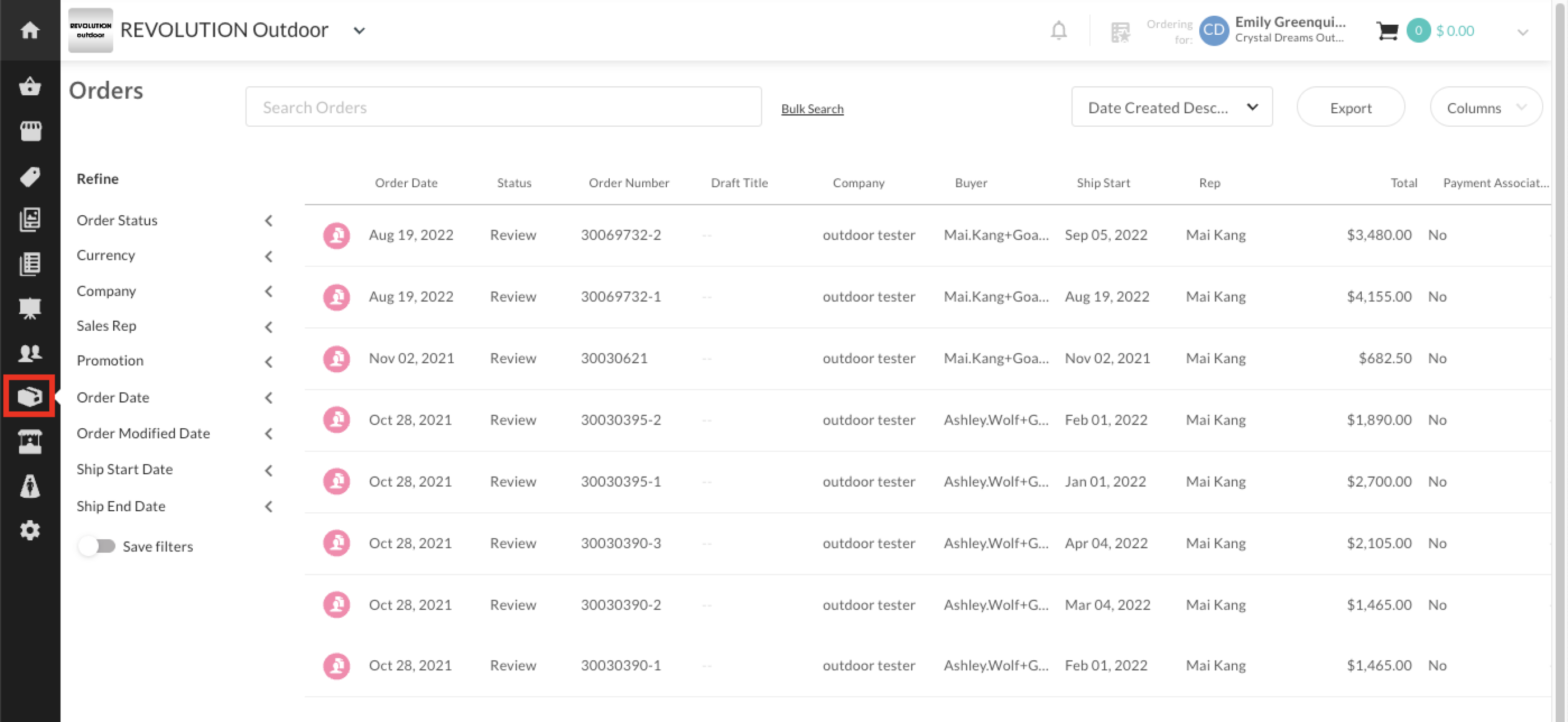Click the notification bell icon
The image size is (1568, 722).
pos(1059,30)
